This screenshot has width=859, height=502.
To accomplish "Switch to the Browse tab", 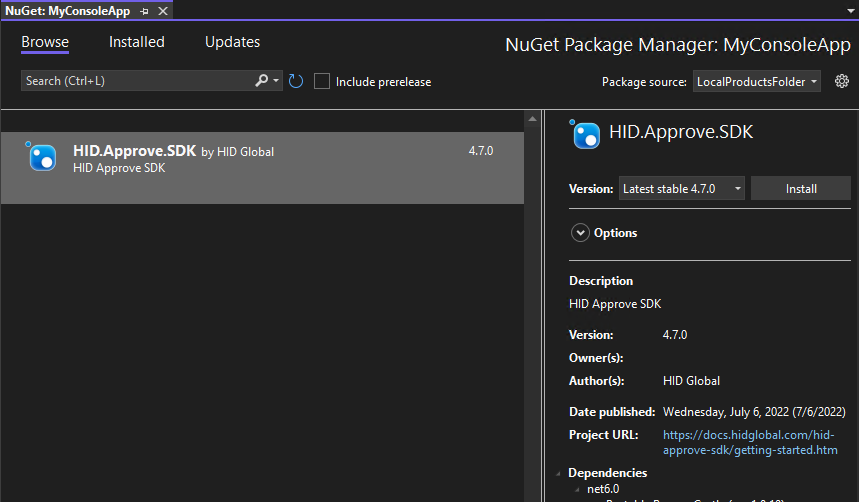I will [x=45, y=42].
